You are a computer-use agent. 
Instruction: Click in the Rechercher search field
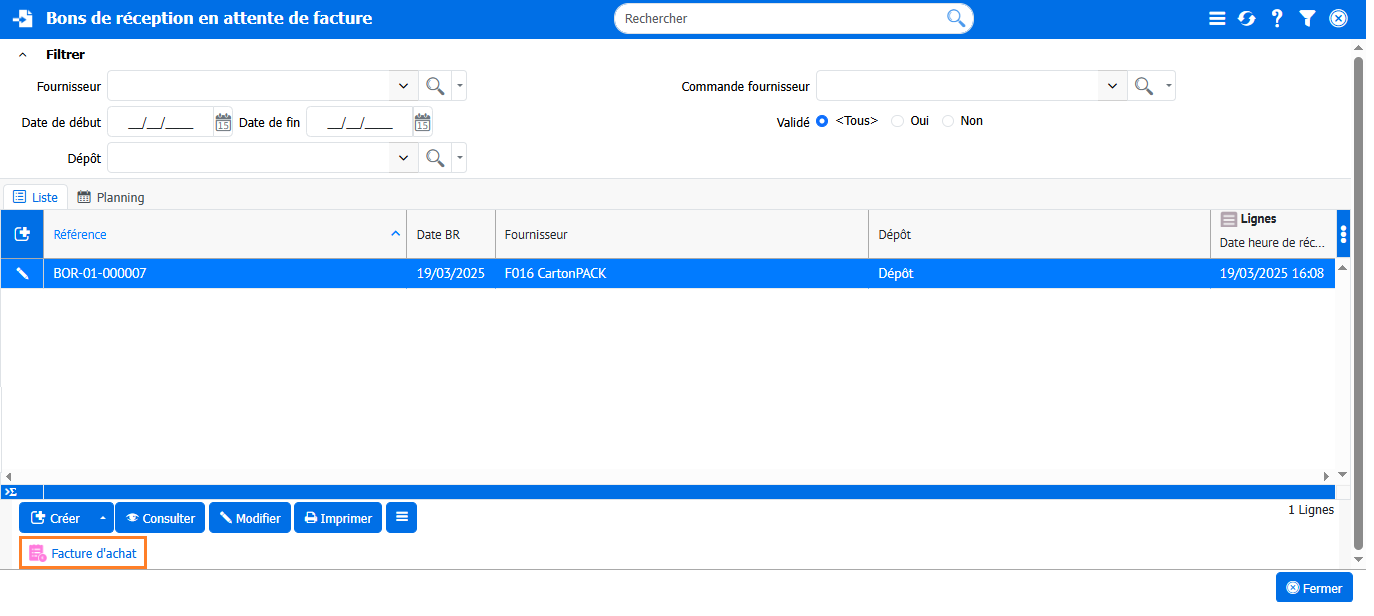[x=780, y=18]
